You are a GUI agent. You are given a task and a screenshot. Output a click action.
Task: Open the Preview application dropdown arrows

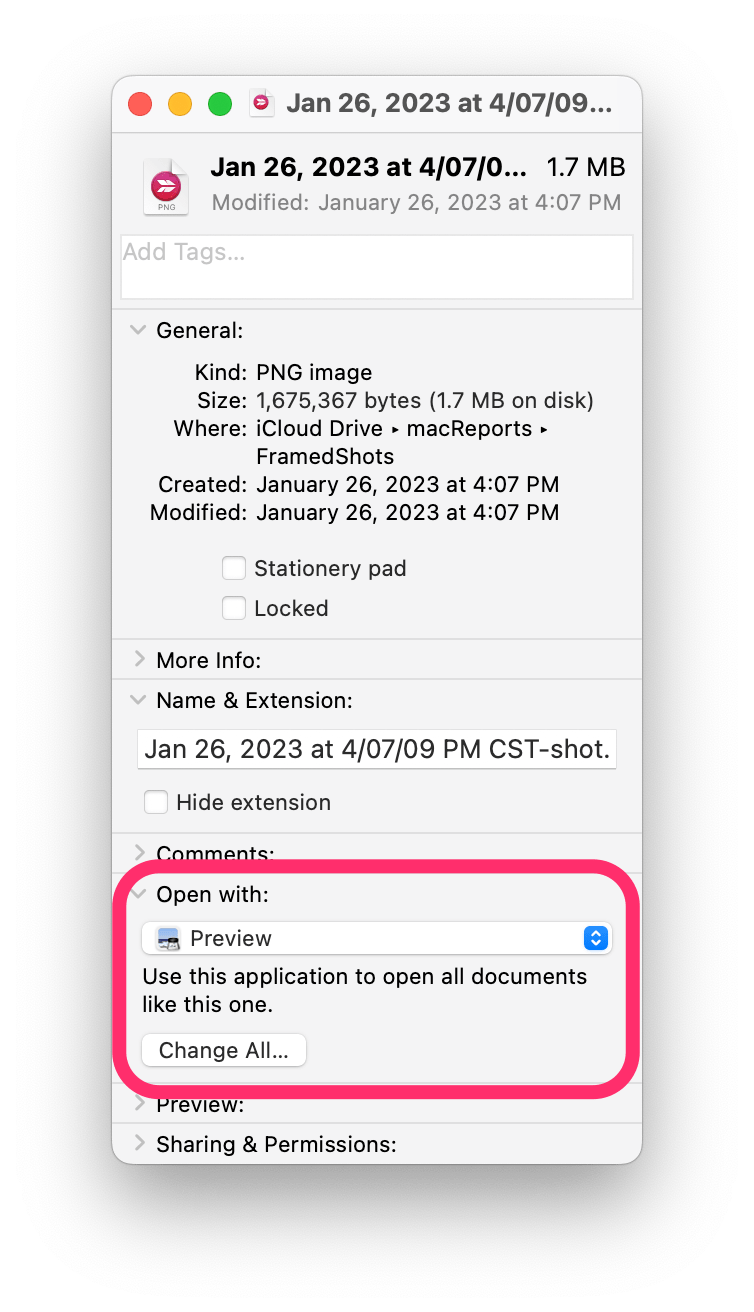[596, 938]
